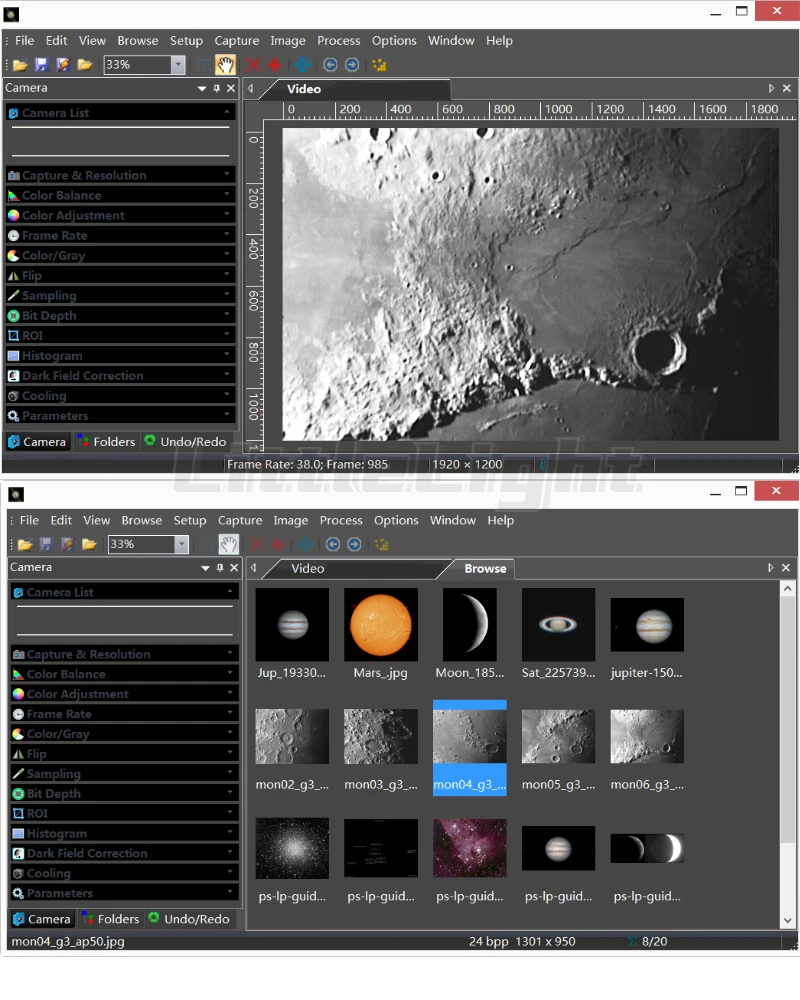The image size is (800, 1000).
Task: Toggle the Camera panel pin in the lower window
Action: (x=221, y=568)
